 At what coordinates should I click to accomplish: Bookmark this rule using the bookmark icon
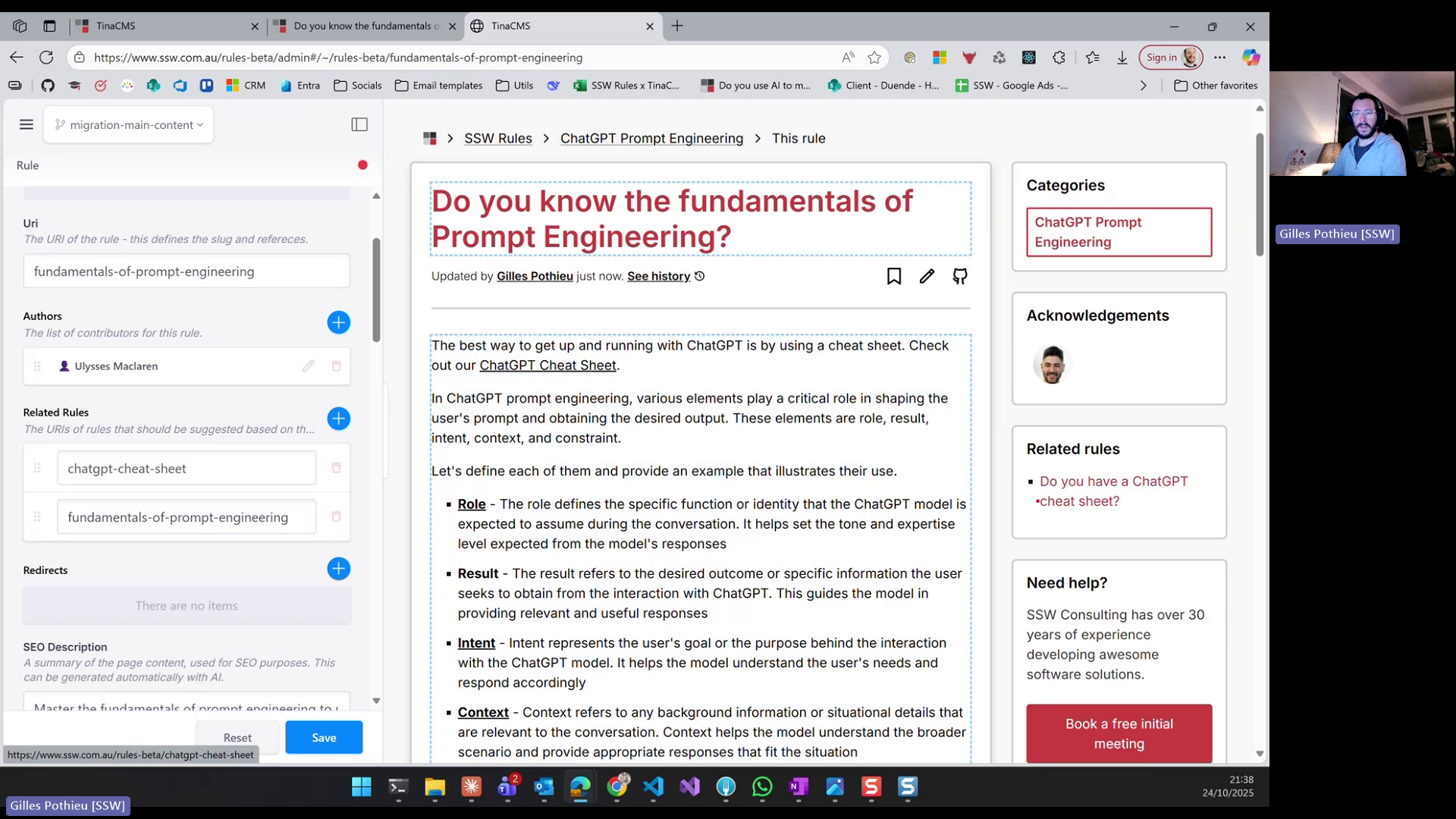tap(893, 276)
